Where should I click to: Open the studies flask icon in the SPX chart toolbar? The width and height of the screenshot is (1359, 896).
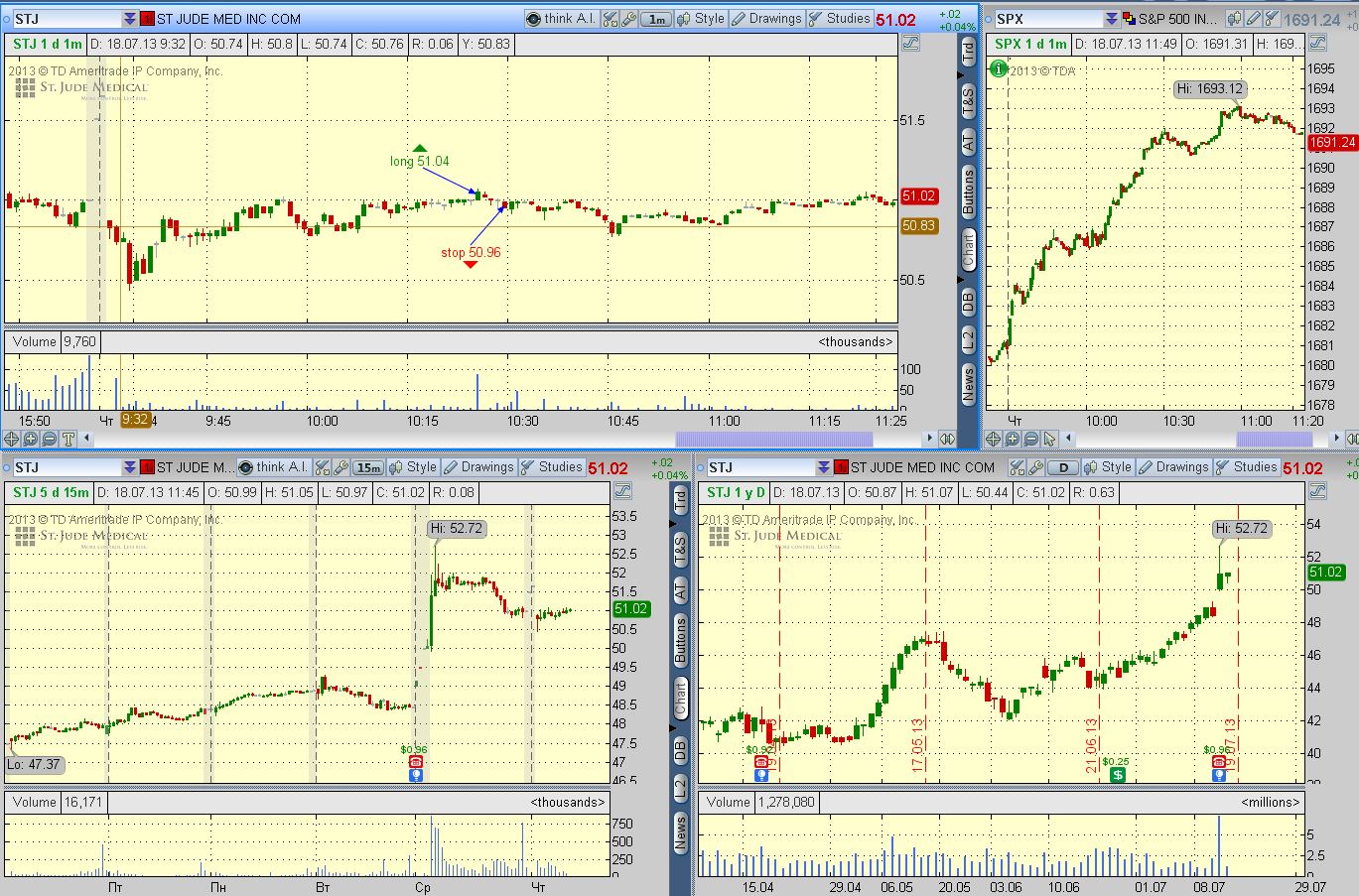[x=1272, y=19]
